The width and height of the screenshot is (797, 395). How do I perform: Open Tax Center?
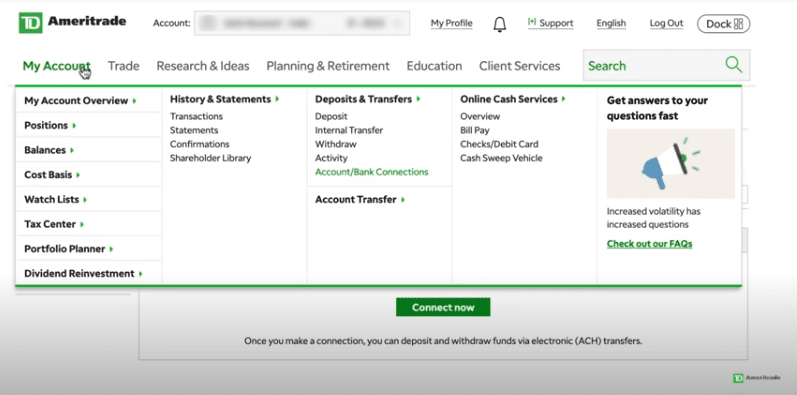[x=54, y=224]
